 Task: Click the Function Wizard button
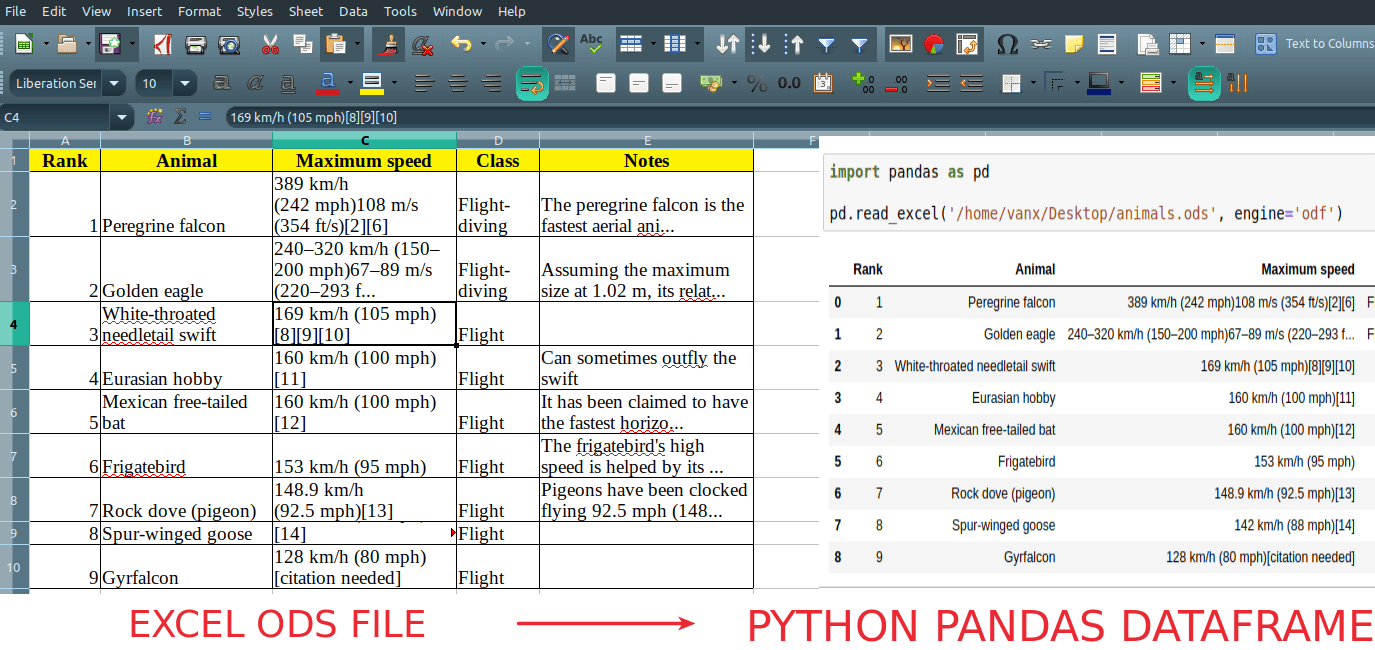click(152, 117)
